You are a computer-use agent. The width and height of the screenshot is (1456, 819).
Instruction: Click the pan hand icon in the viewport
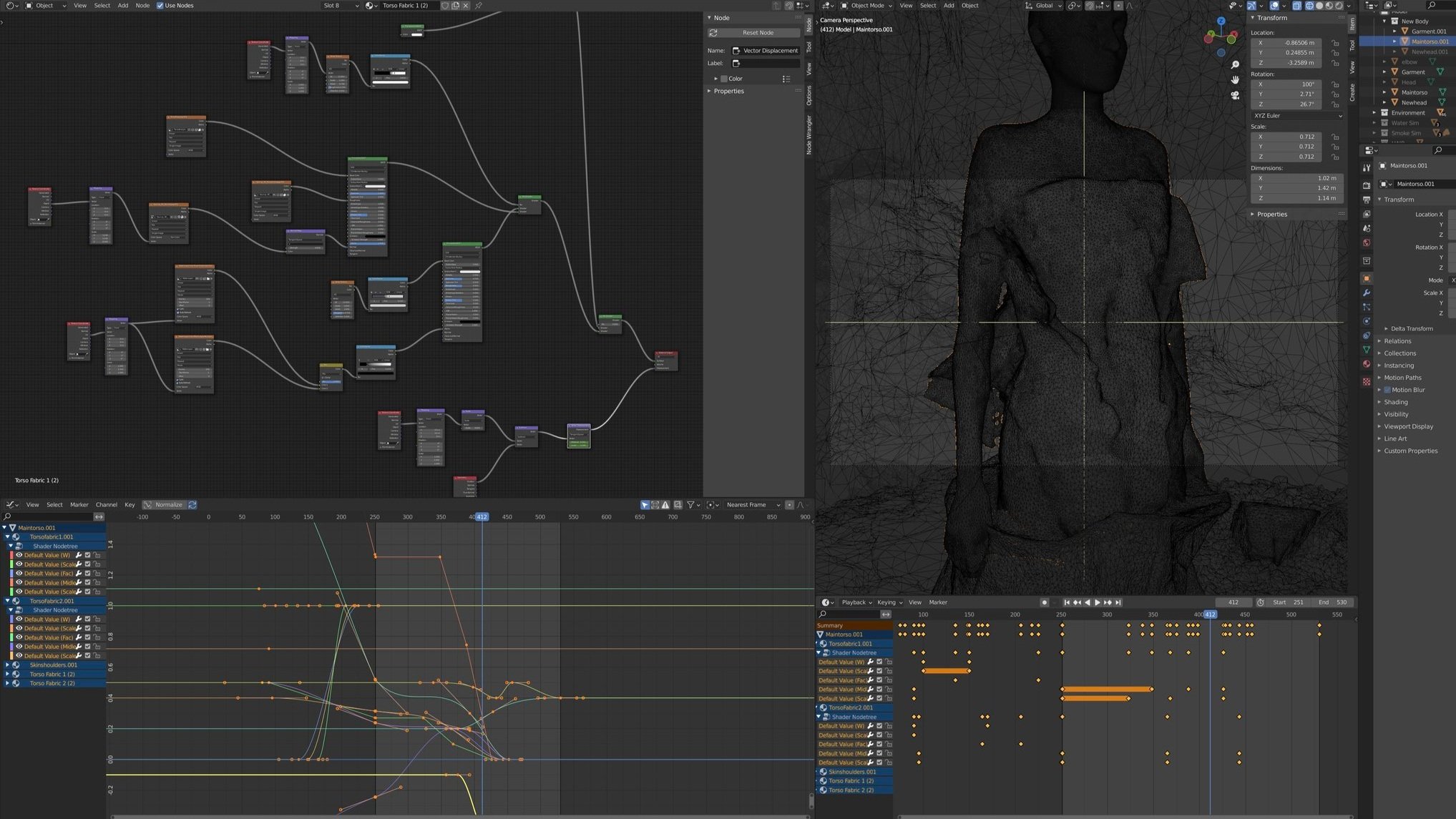(1235, 79)
